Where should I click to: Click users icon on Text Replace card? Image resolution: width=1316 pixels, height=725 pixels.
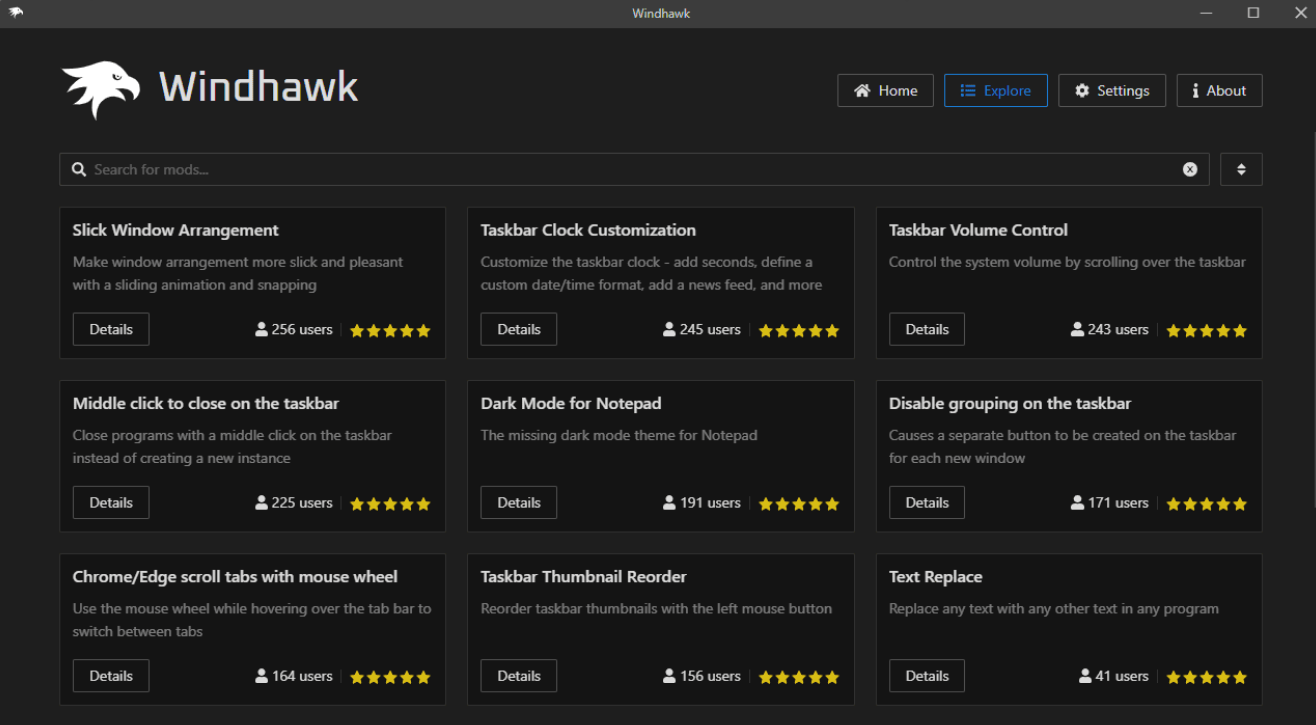click(1085, 676)
